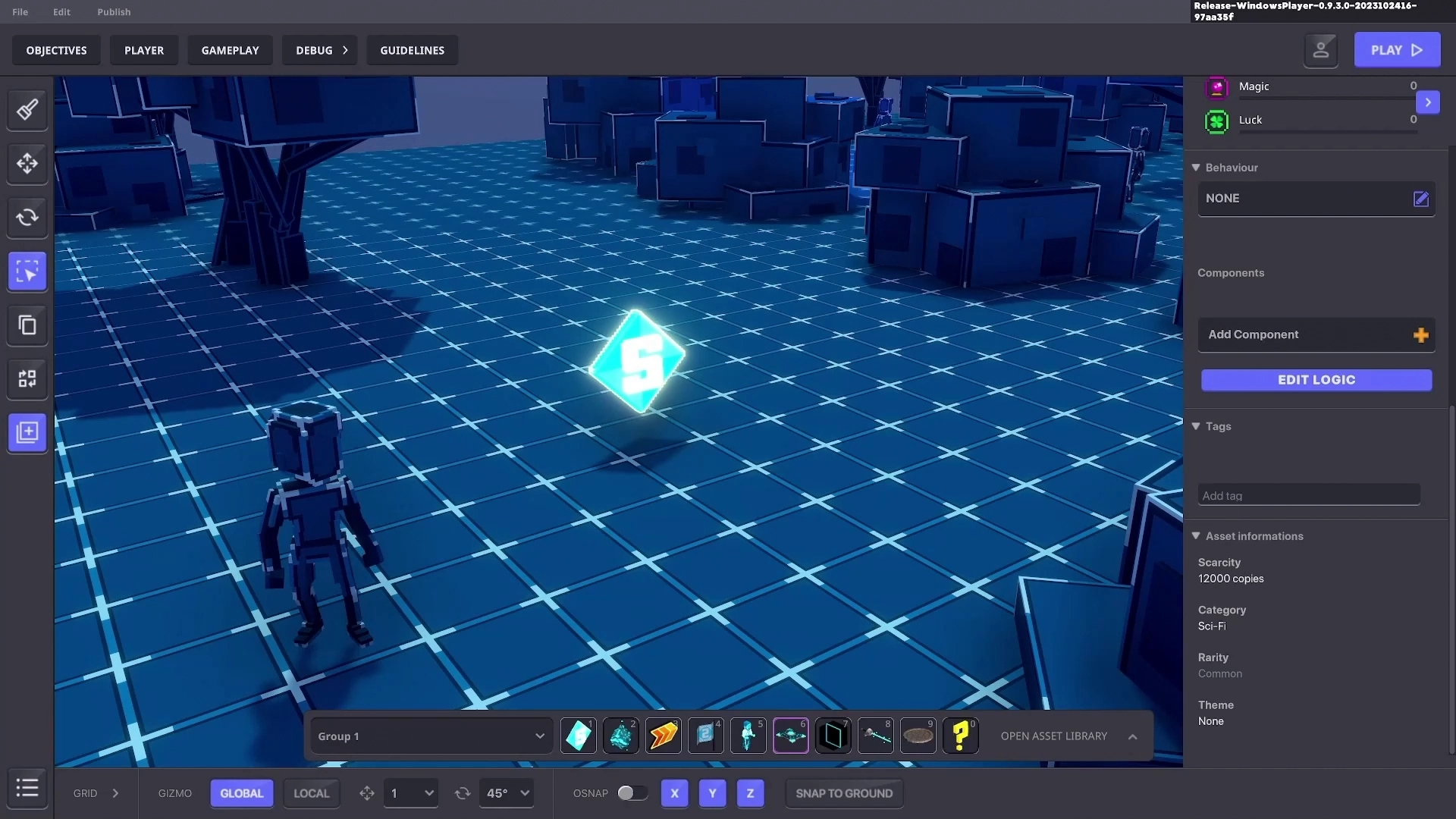The width and height of the screenshot is (1456, 819).
Task: Click the Add tag input field
Action: [x=1308, y=495]
